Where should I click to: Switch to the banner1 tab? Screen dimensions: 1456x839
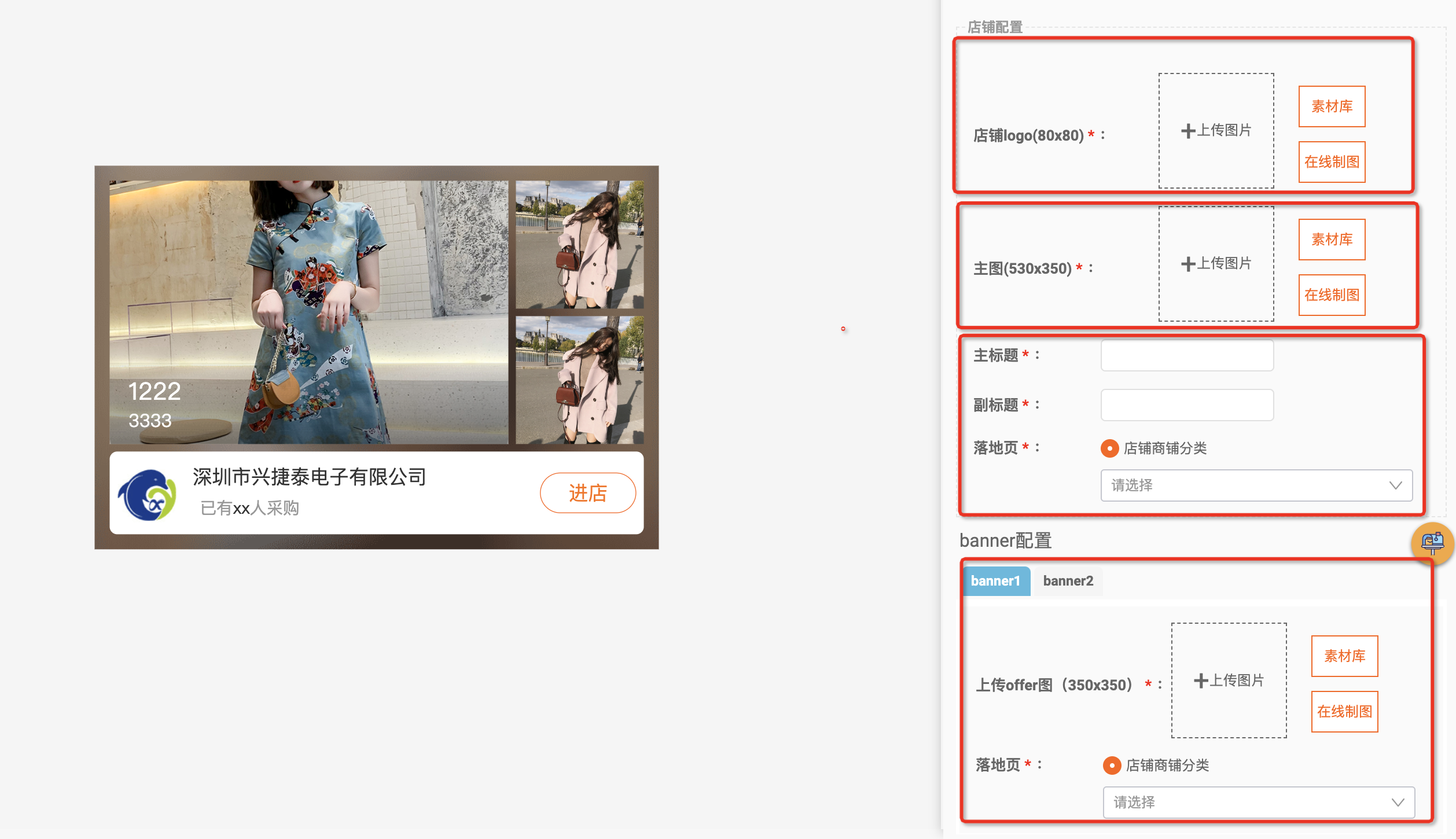pyautogui.click(x=995, y=581)
